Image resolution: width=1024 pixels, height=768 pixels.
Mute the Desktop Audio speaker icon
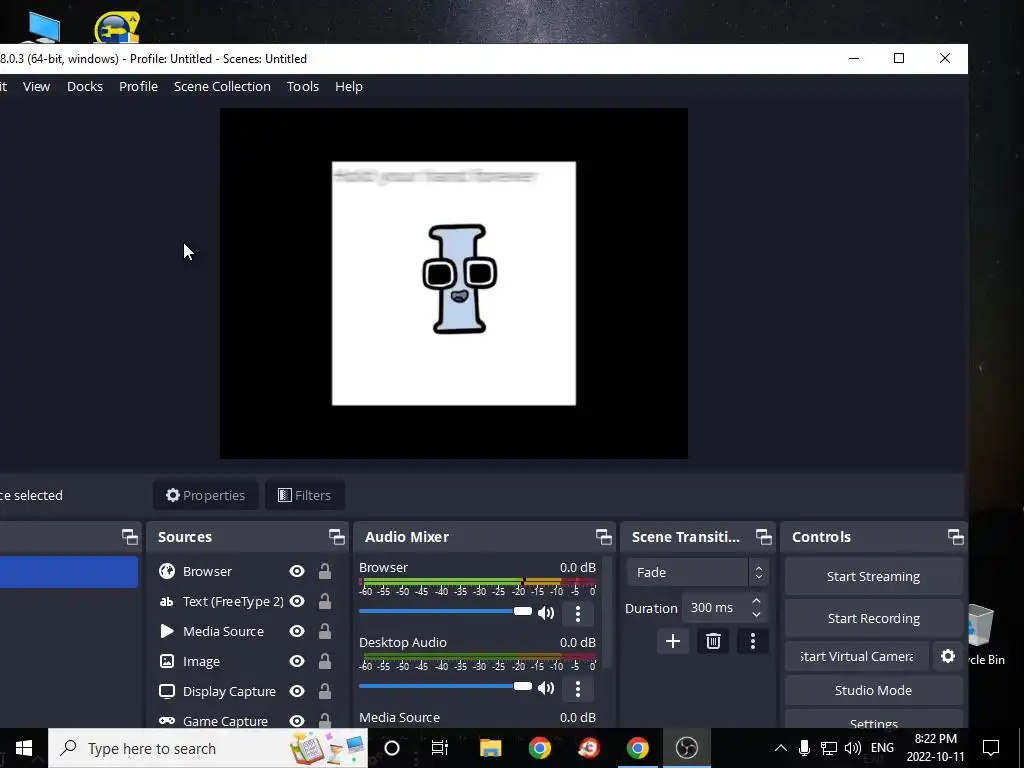pos(546,688)
